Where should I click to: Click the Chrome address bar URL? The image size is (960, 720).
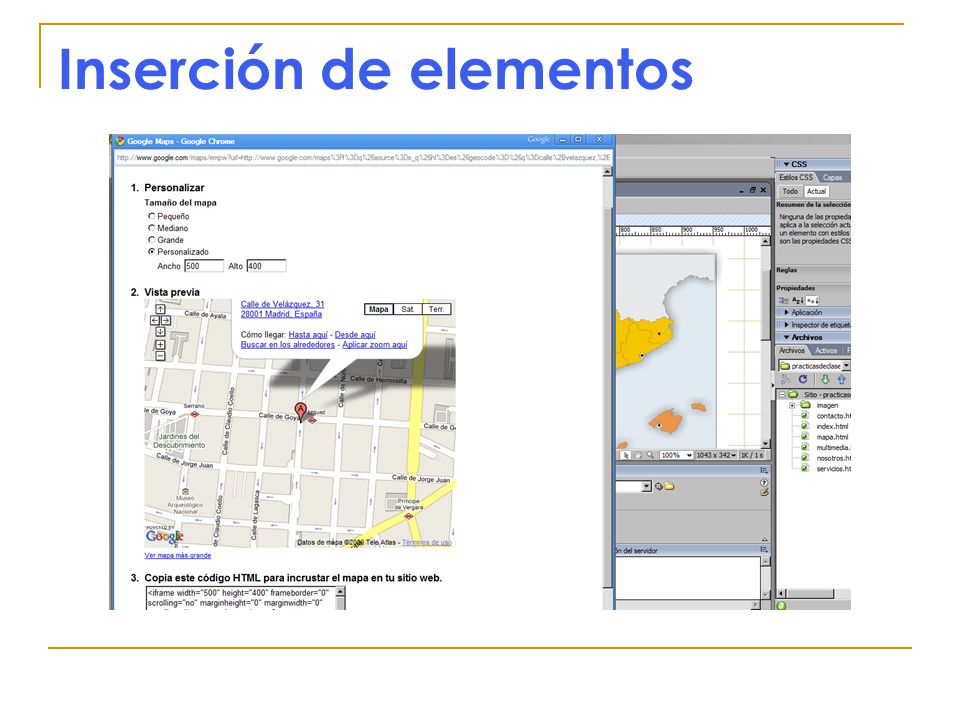pyautogui.click(x=363, y=157)
